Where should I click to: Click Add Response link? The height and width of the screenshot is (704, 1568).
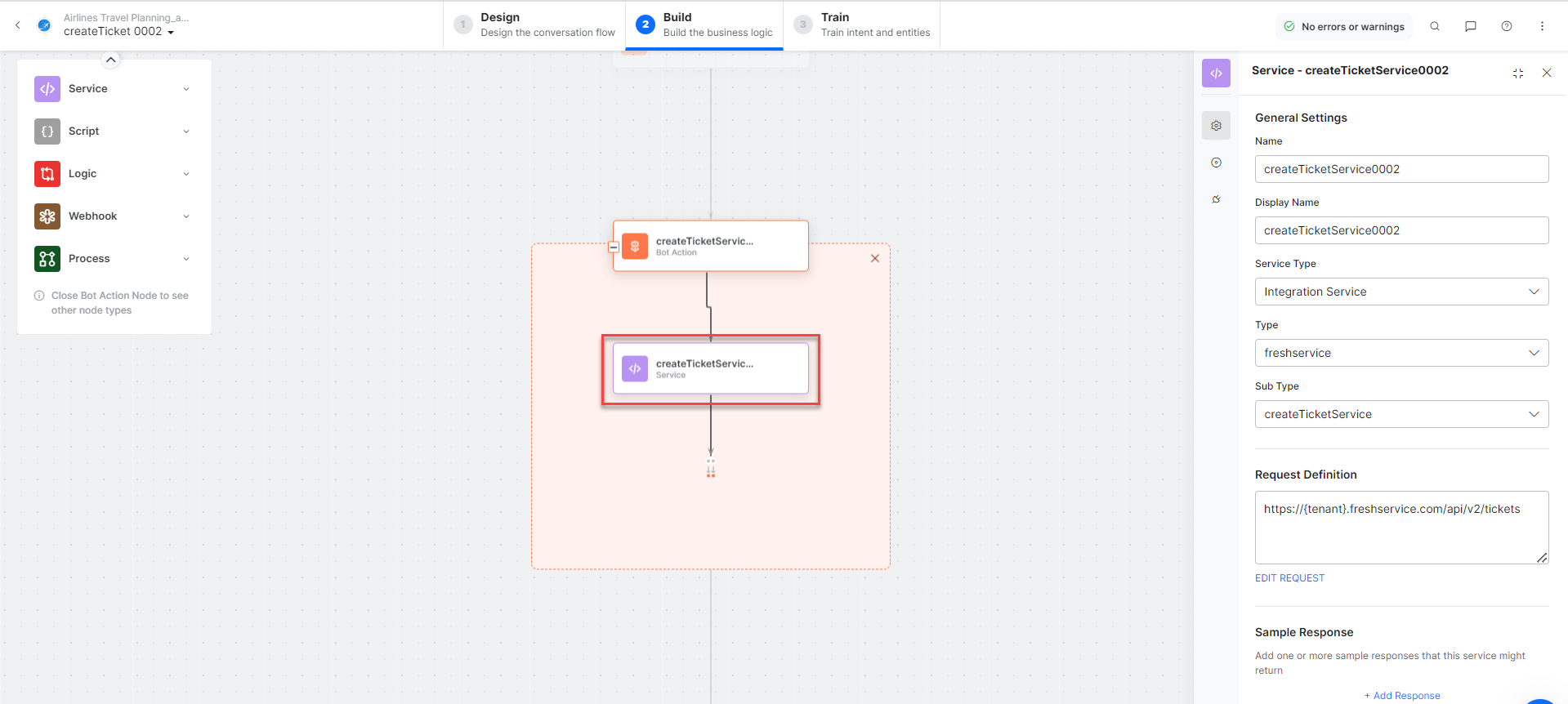[x=1402, y=696]
